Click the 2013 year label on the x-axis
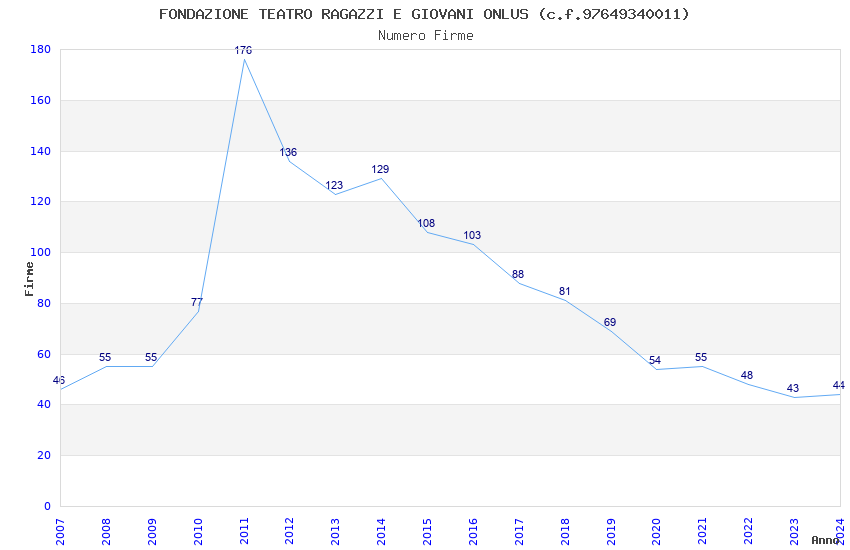This screenshot has height=550, width=850. [x=336, y=532]
